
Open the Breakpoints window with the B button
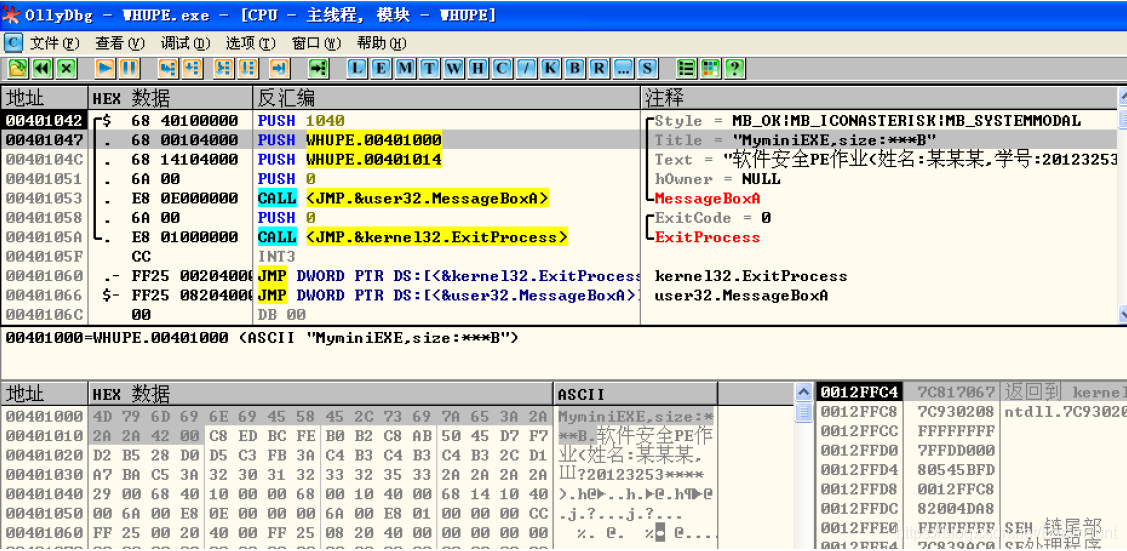(x=574, y=68)
